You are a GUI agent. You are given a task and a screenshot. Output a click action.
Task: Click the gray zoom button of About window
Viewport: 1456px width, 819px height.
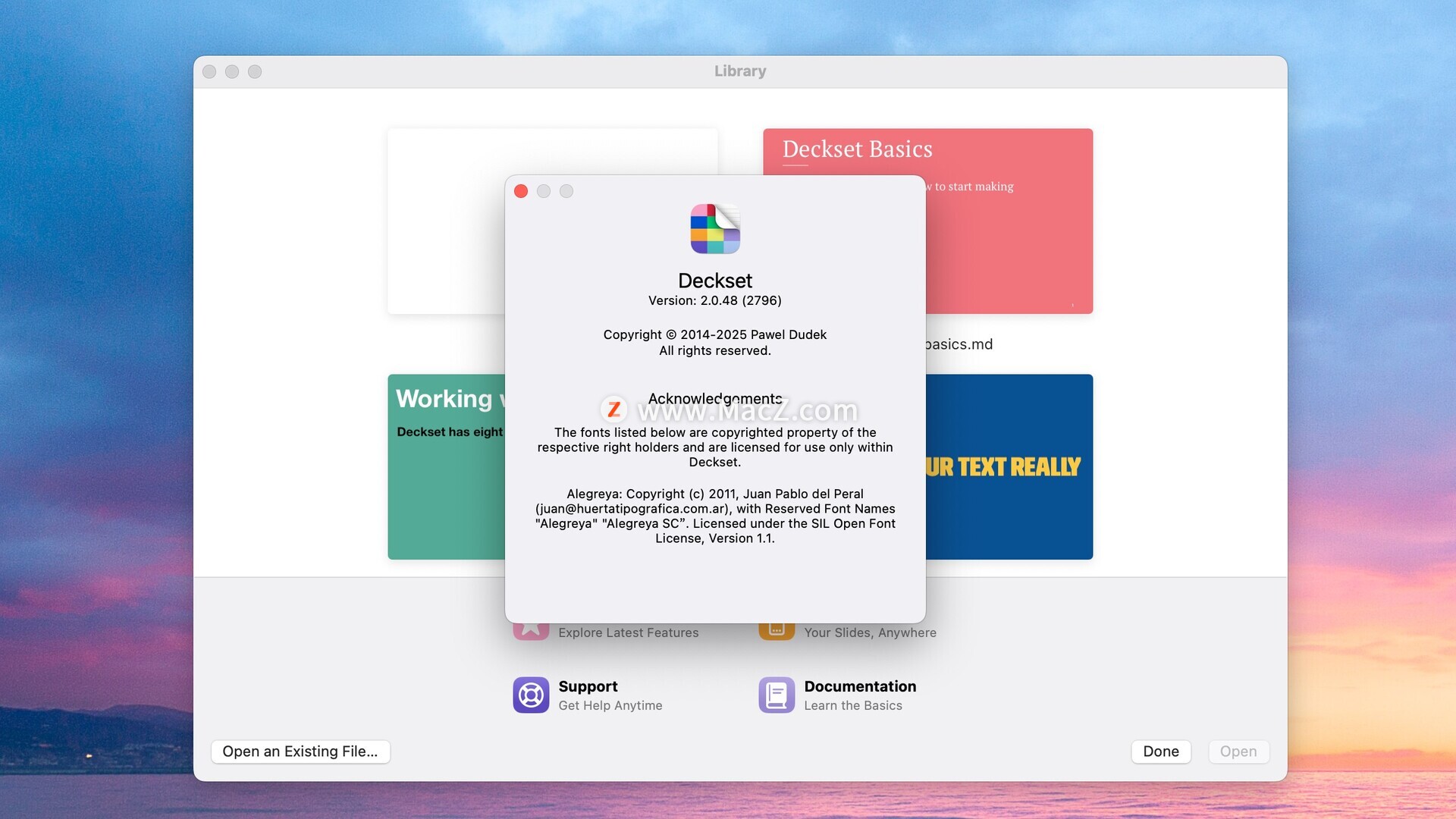click(x=566, y=191)
